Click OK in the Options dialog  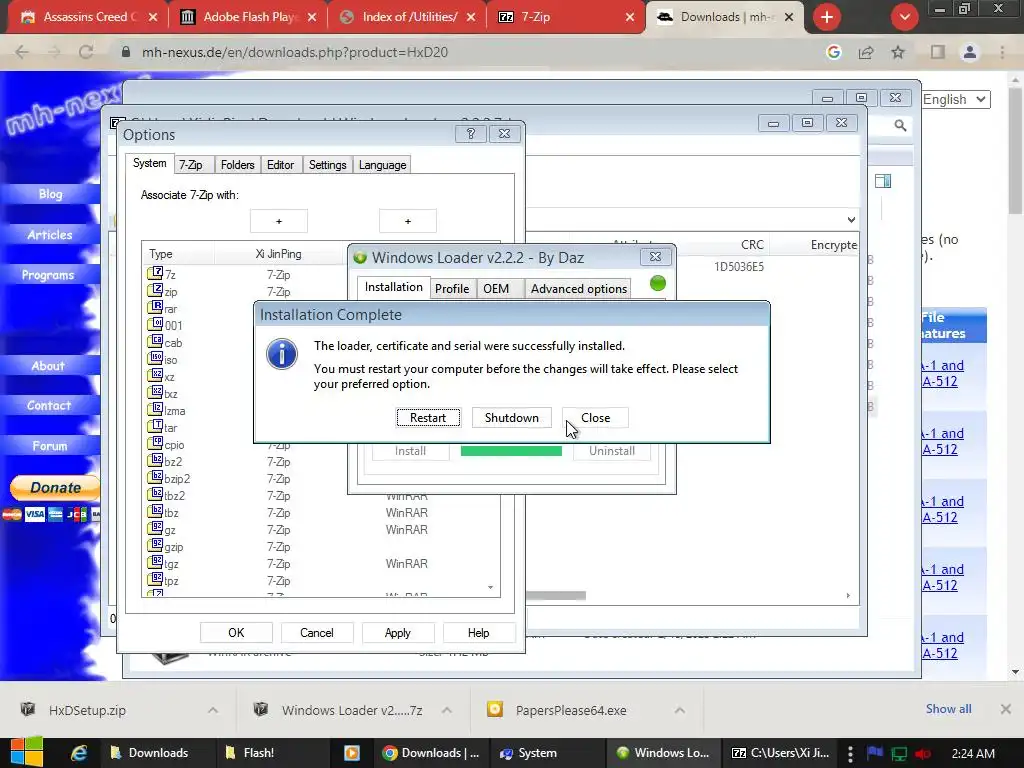(x=236, y=633)
